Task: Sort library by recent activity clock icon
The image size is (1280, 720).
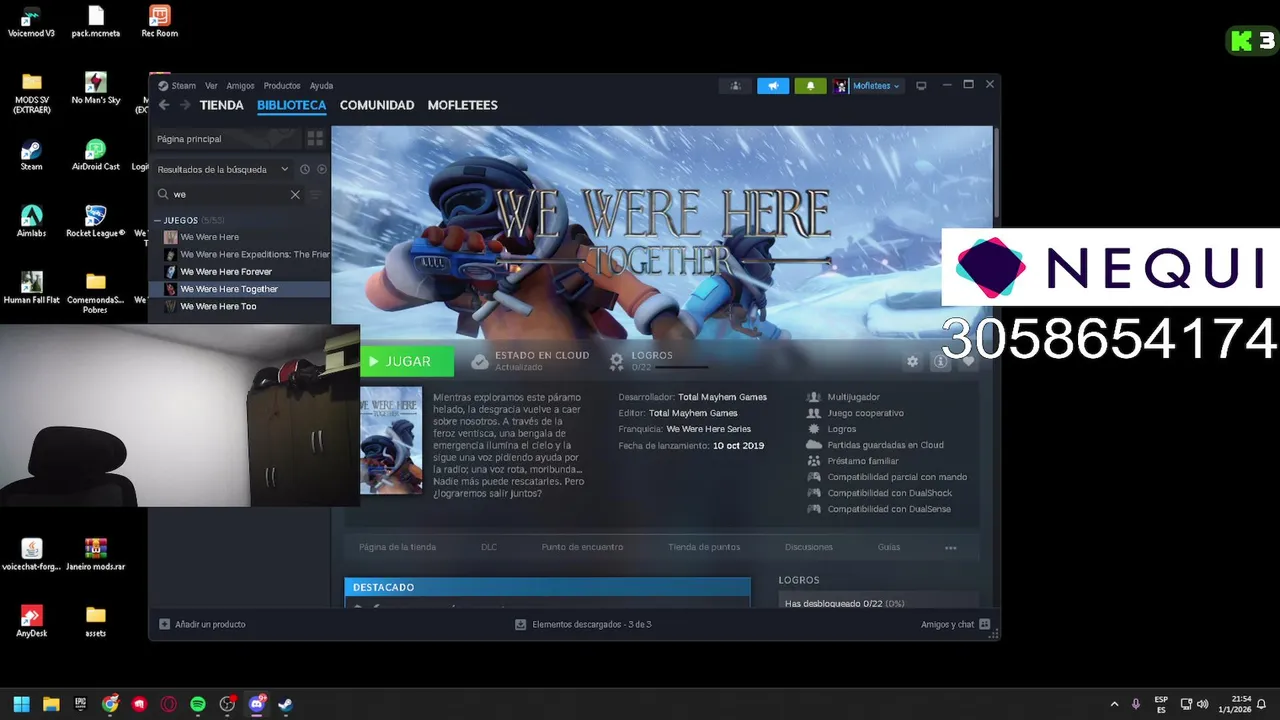Action: coord(305,169)
